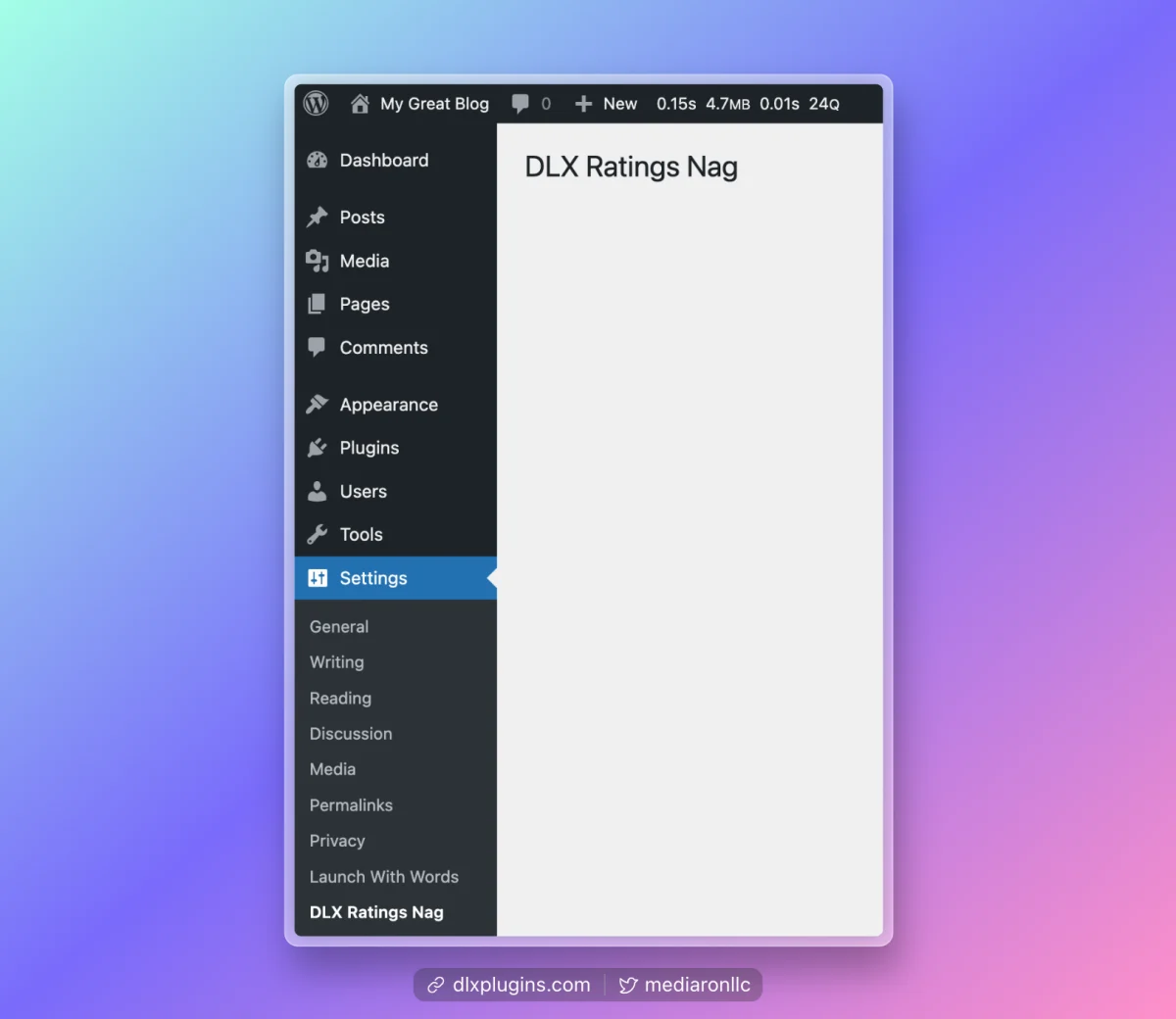Open the Appearance menu
The image size is (1176, 1019).
tap(396, 405)
